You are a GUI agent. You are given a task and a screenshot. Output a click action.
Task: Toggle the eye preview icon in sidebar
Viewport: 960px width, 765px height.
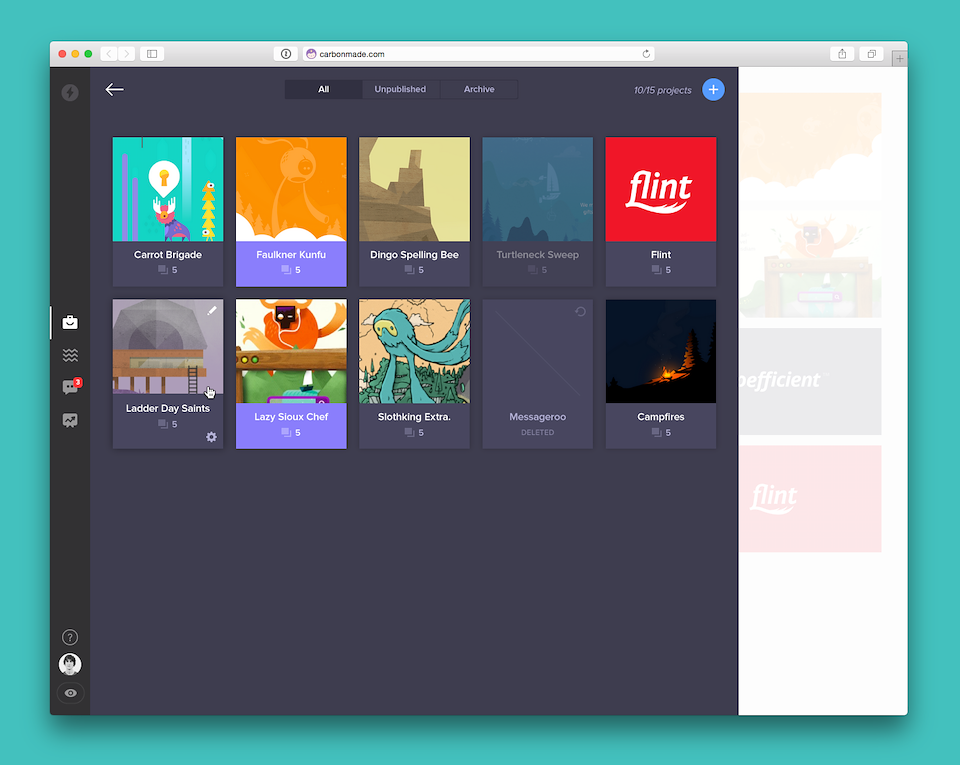(70, 693)
